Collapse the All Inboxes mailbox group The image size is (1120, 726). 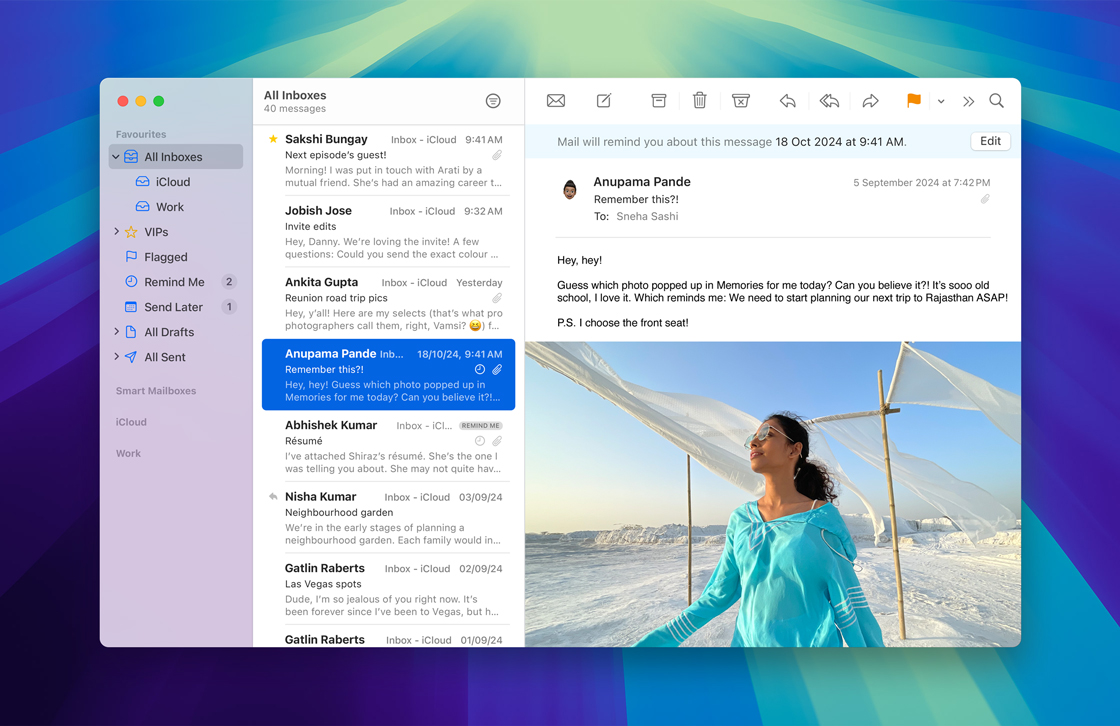pos(116,157)
